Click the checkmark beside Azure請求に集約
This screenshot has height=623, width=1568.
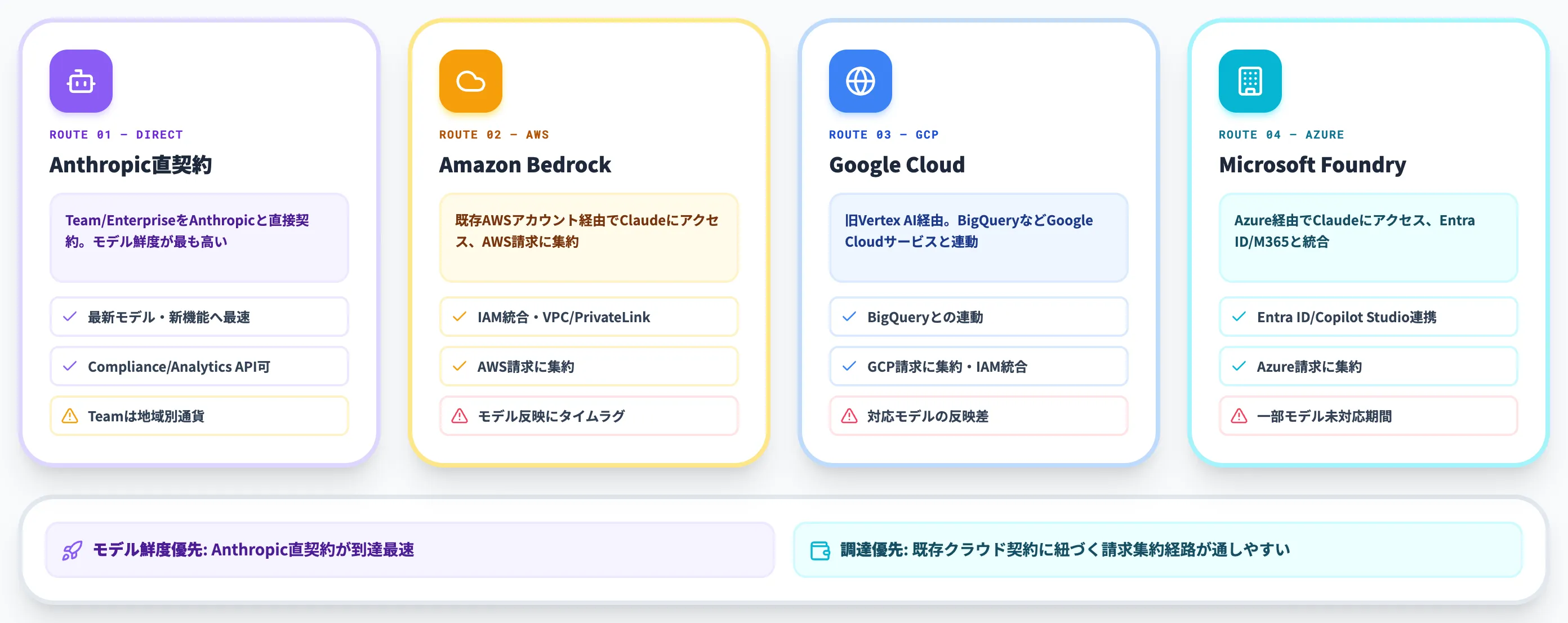(x=1239, y=366)
